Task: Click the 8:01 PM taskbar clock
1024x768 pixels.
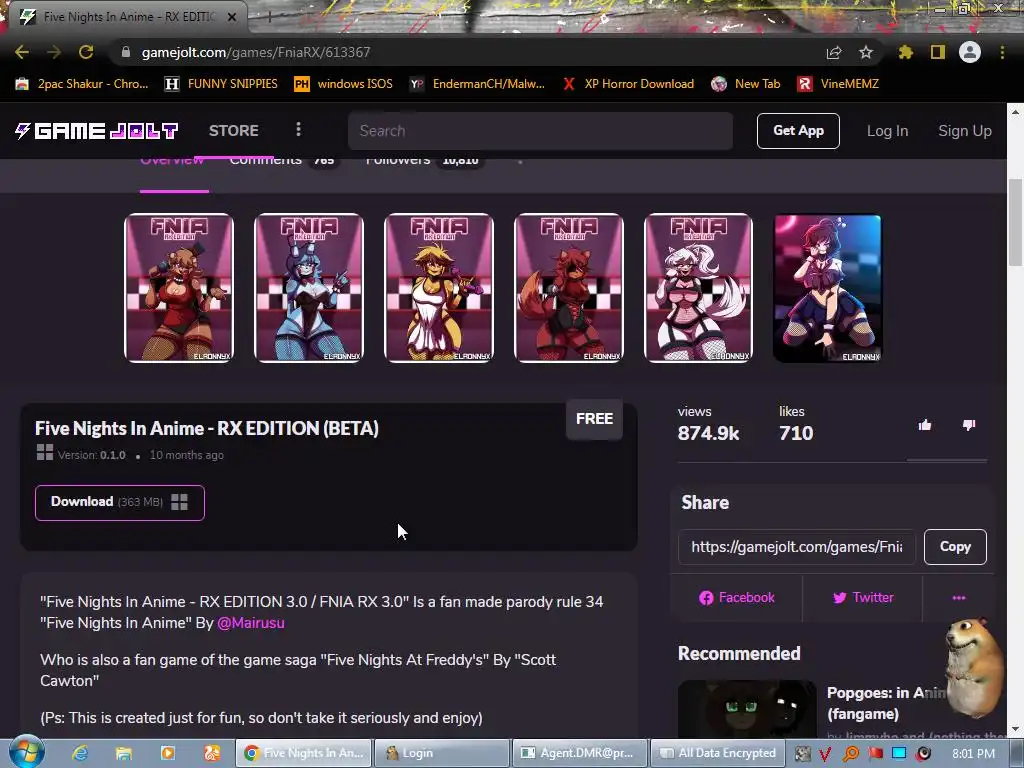Action: (x=973, y=754)
